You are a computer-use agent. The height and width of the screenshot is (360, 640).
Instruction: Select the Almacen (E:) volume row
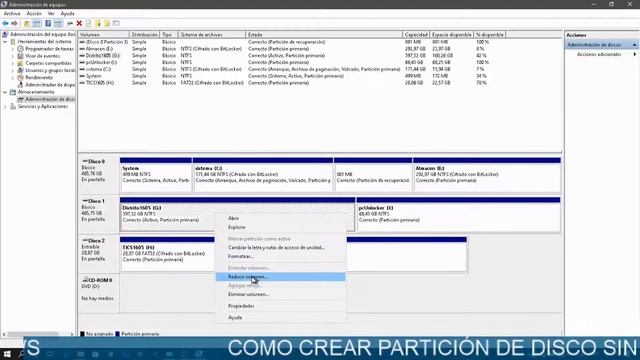click(x=292, y=49)
